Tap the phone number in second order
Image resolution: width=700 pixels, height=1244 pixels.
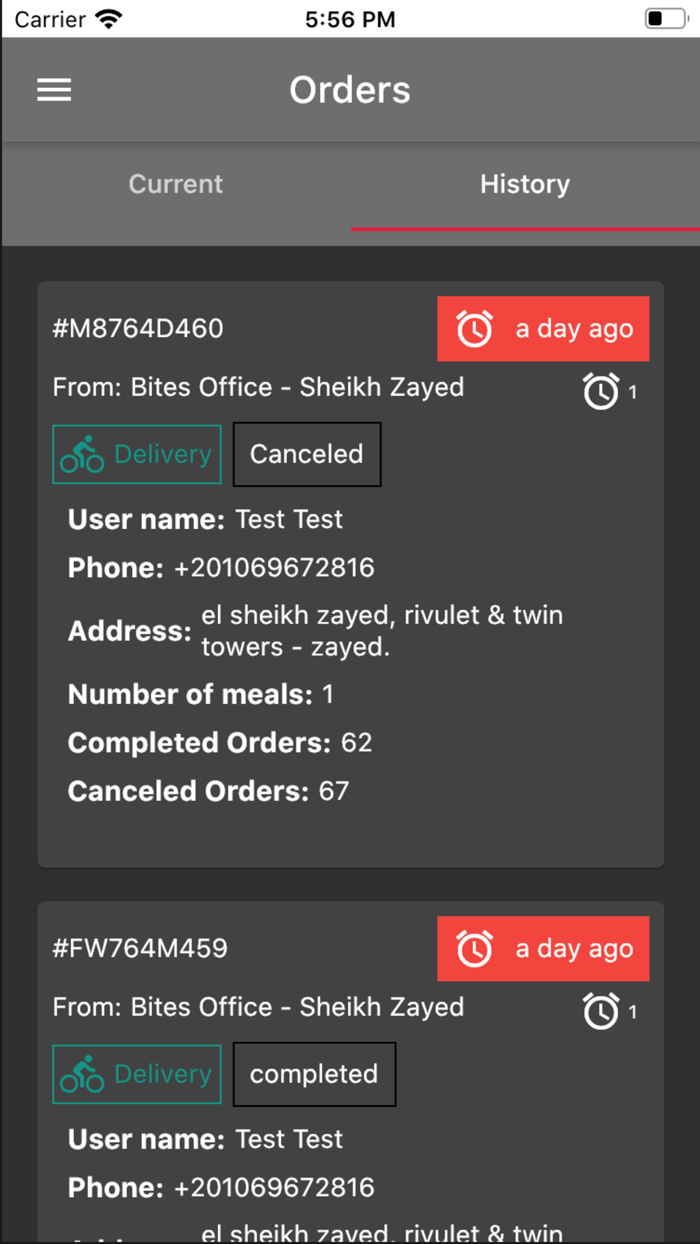tap(274, 1188)
